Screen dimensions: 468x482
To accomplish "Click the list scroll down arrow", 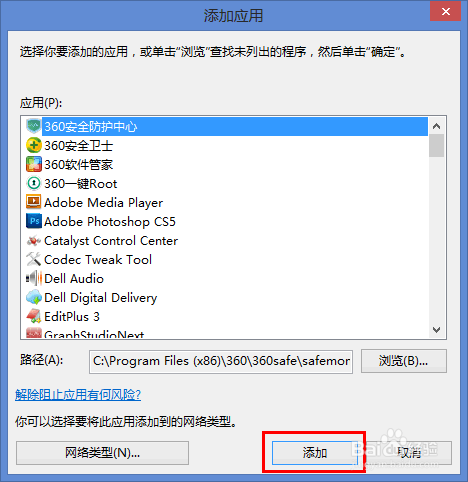I will [x=436, y=330].
